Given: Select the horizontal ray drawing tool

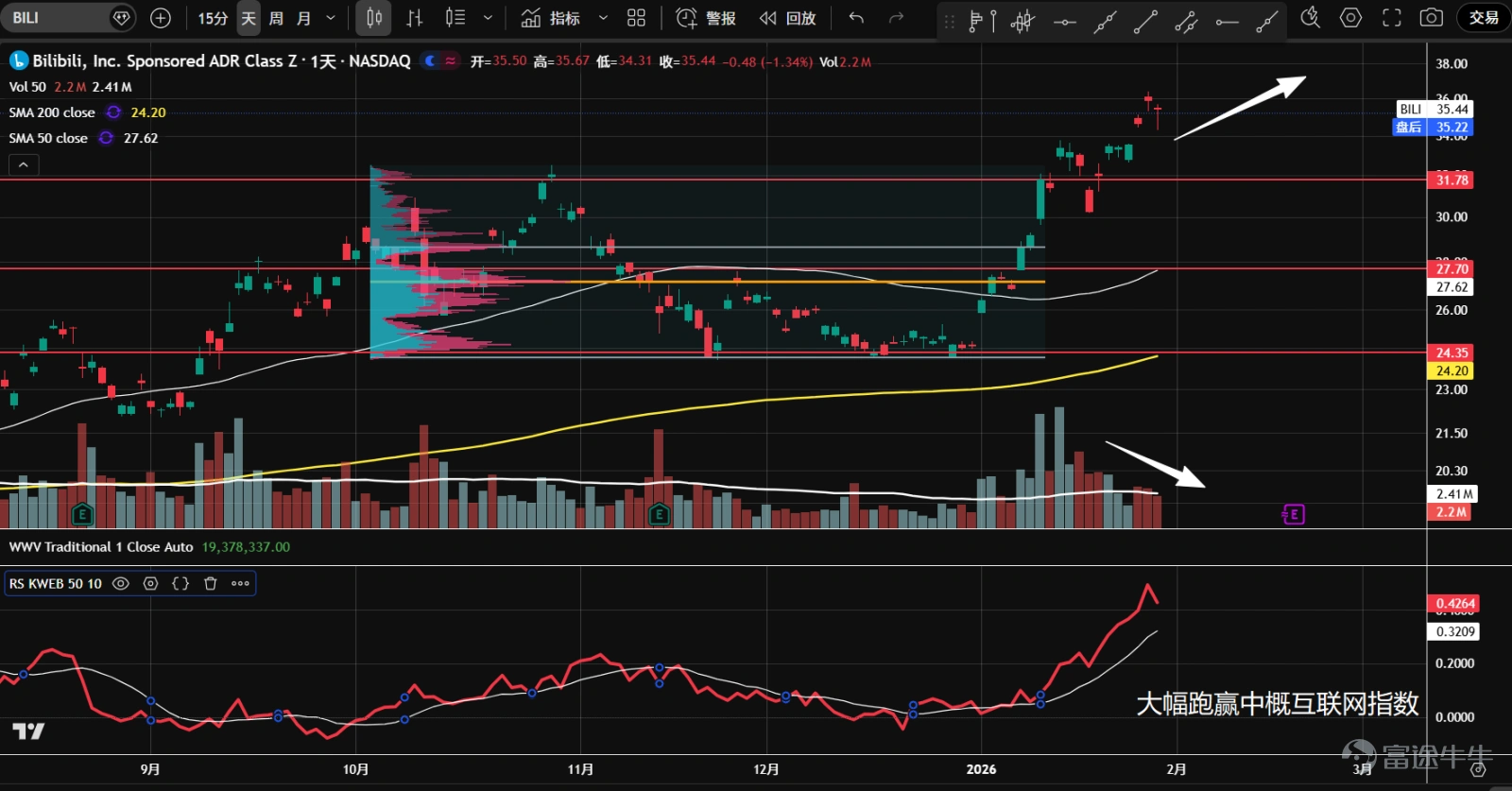Looking at the screenshot, I should (1227, 21).
